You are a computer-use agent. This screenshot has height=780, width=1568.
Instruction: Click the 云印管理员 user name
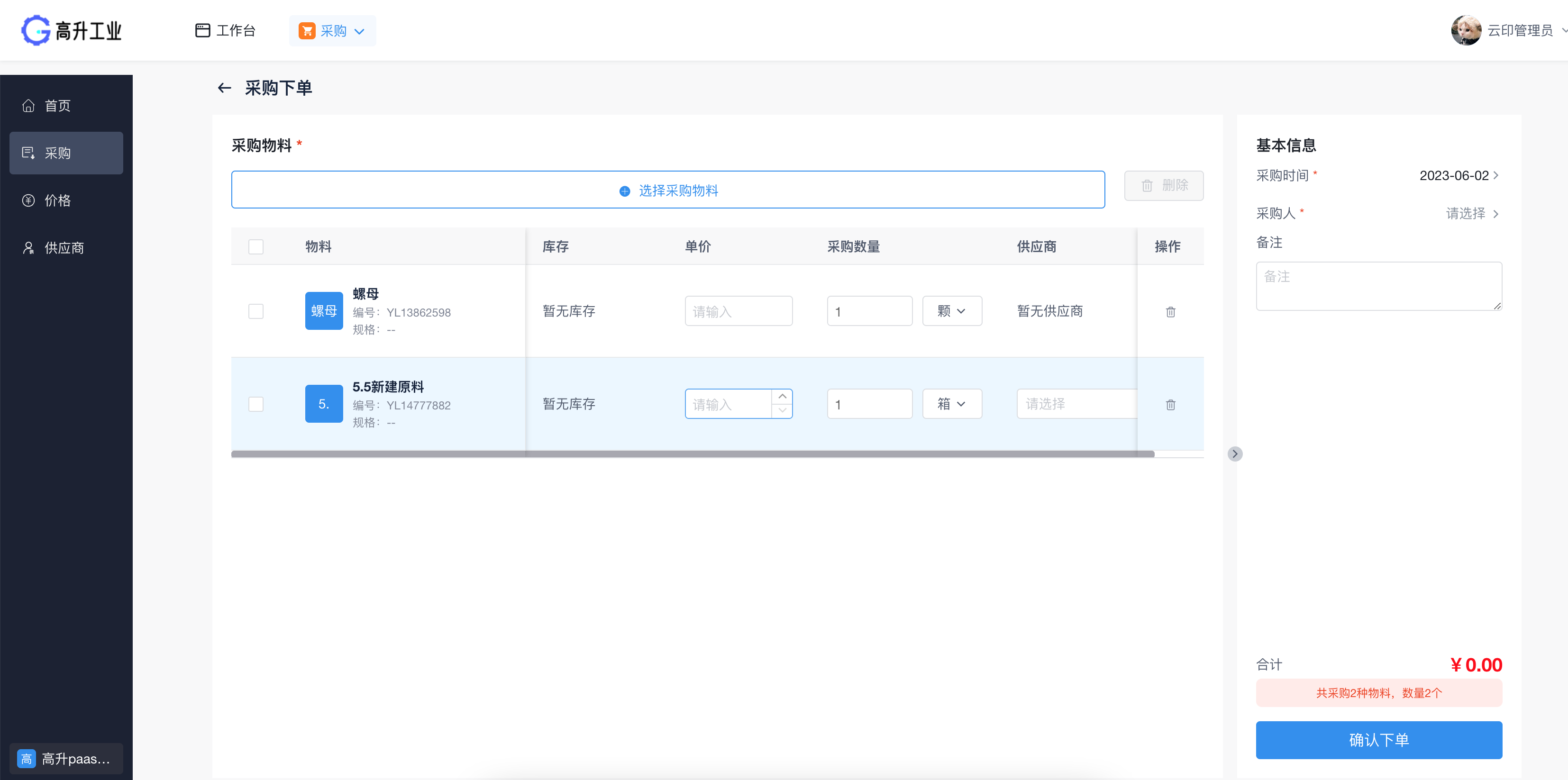pos(1520,30)
